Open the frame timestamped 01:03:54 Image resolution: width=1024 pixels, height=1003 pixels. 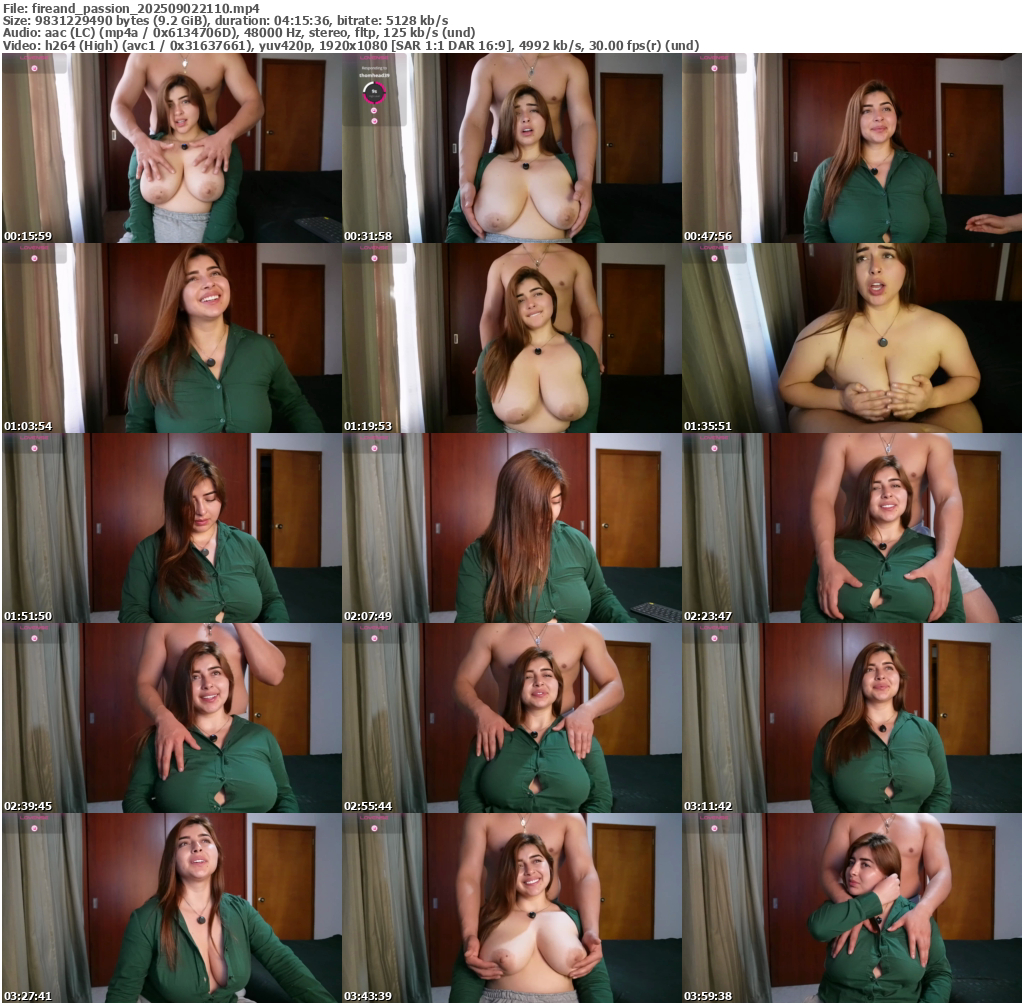[171, 338]
